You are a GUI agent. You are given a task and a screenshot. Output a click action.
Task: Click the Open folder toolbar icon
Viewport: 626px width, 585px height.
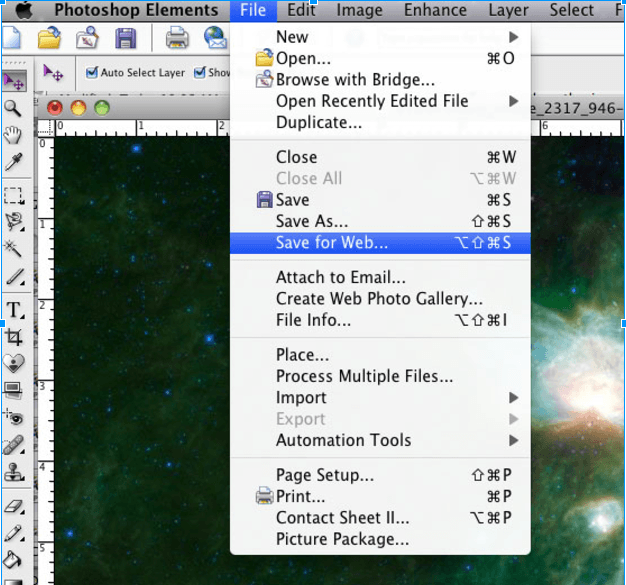49,38
